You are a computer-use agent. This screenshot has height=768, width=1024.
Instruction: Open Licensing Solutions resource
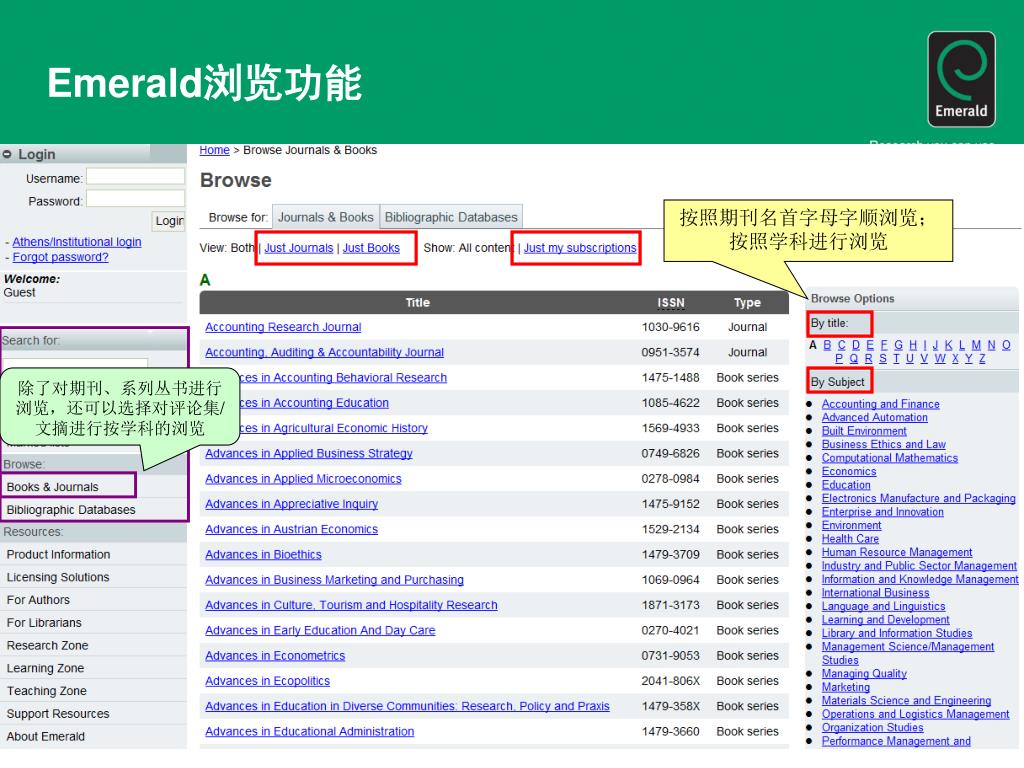point(58,577)
